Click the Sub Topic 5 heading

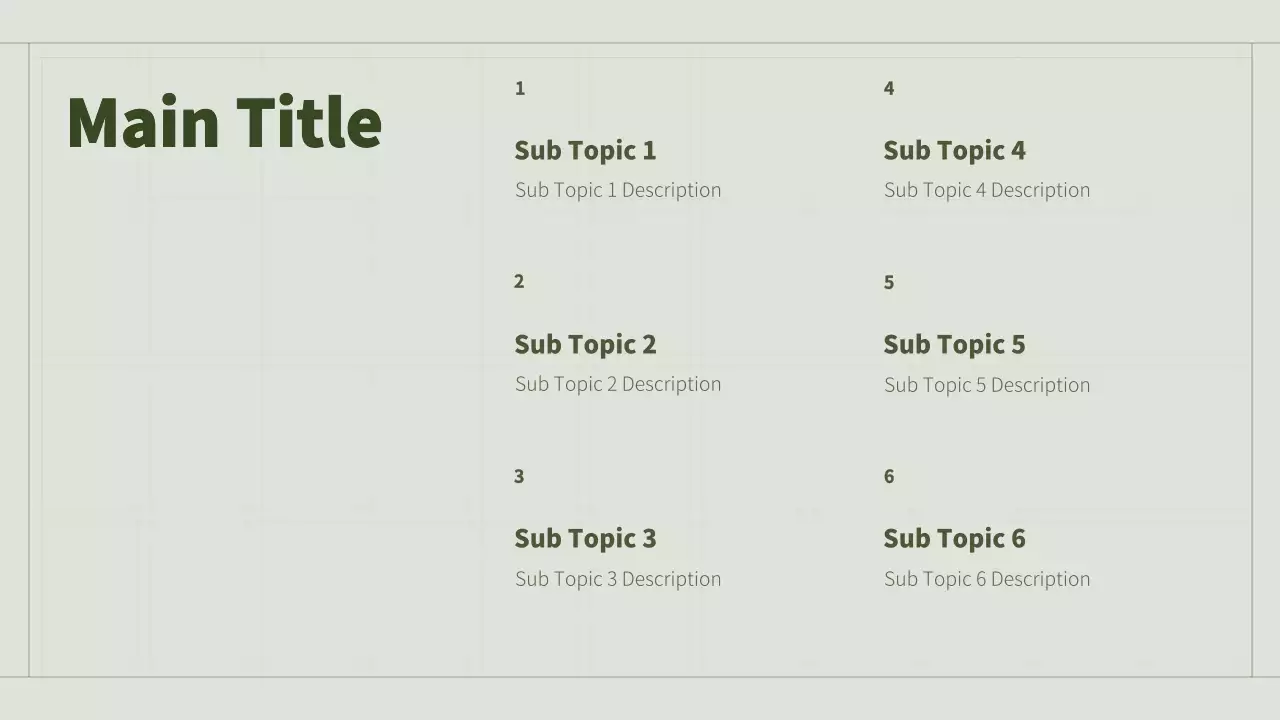point(954,345)
